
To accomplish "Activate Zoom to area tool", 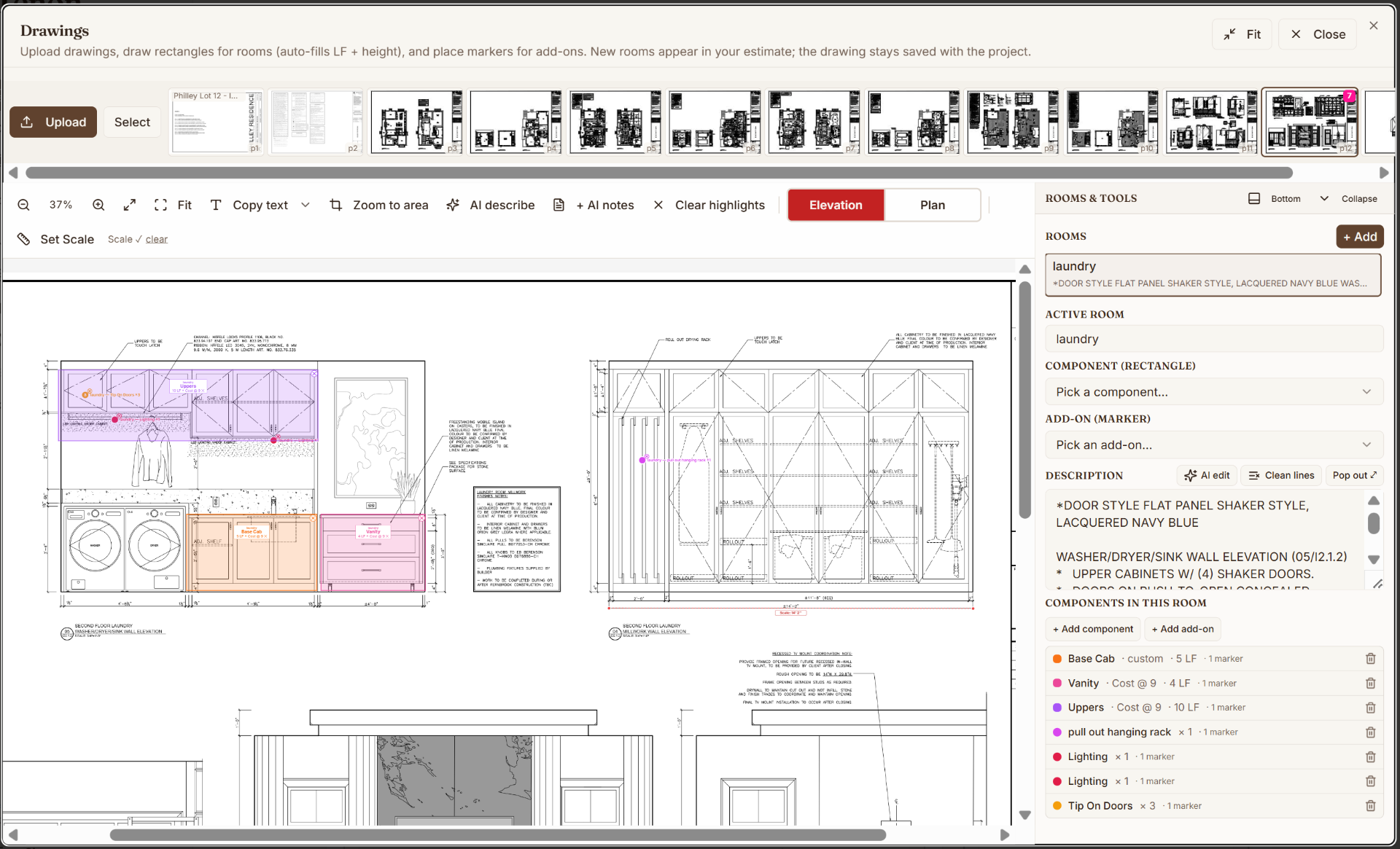I will [x=379, y=206].
